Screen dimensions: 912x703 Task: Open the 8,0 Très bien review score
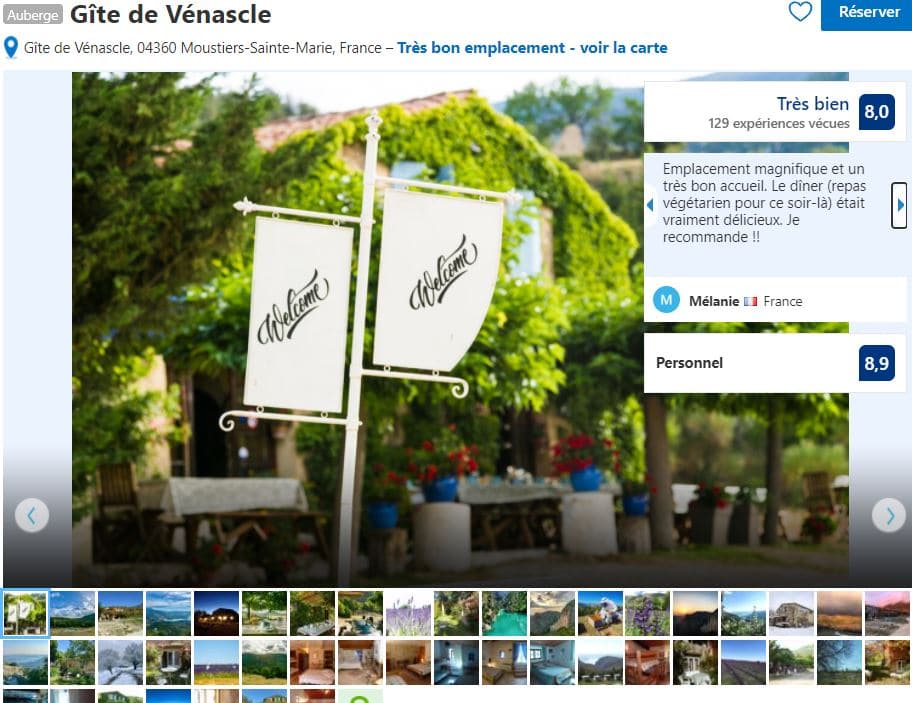[877, 112]
